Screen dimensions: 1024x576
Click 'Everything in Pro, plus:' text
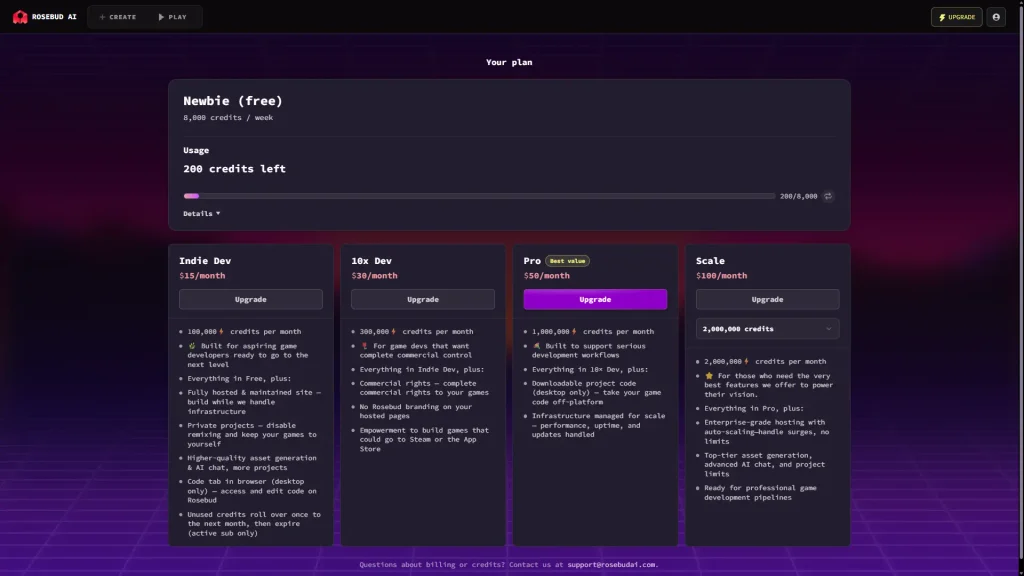point(754,409)
